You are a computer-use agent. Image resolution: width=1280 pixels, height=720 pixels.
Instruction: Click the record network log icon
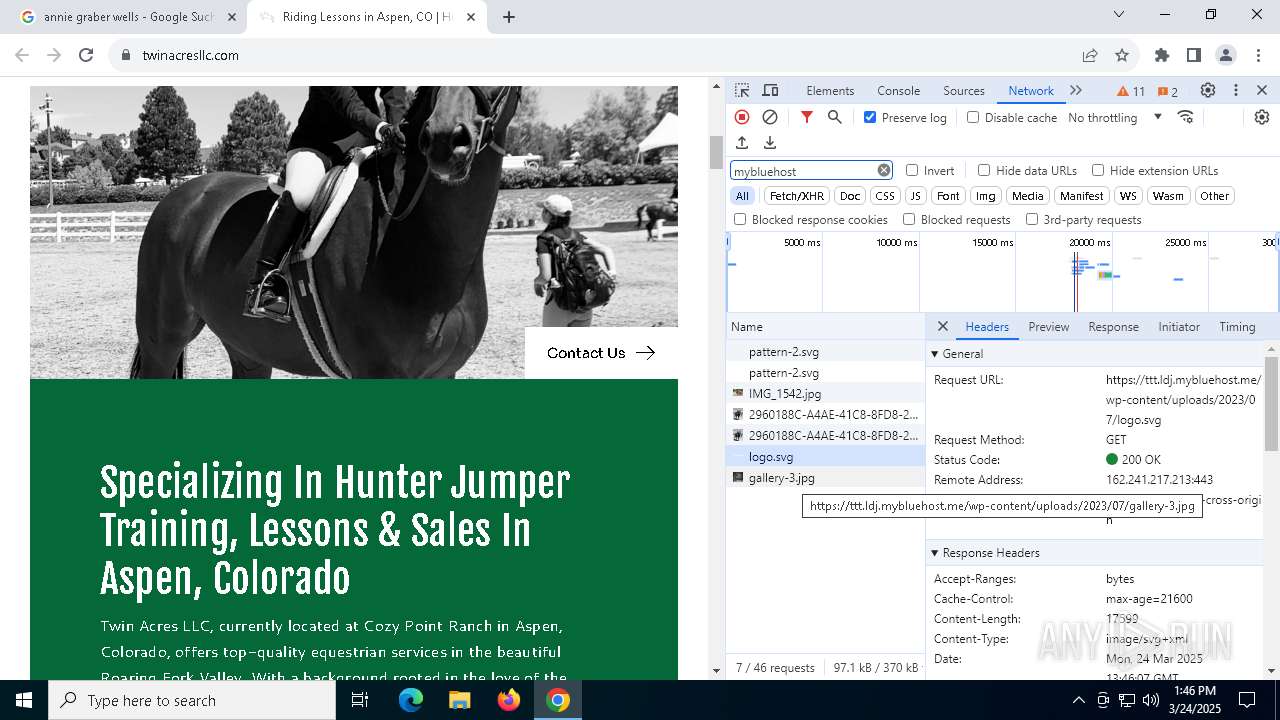742,117
